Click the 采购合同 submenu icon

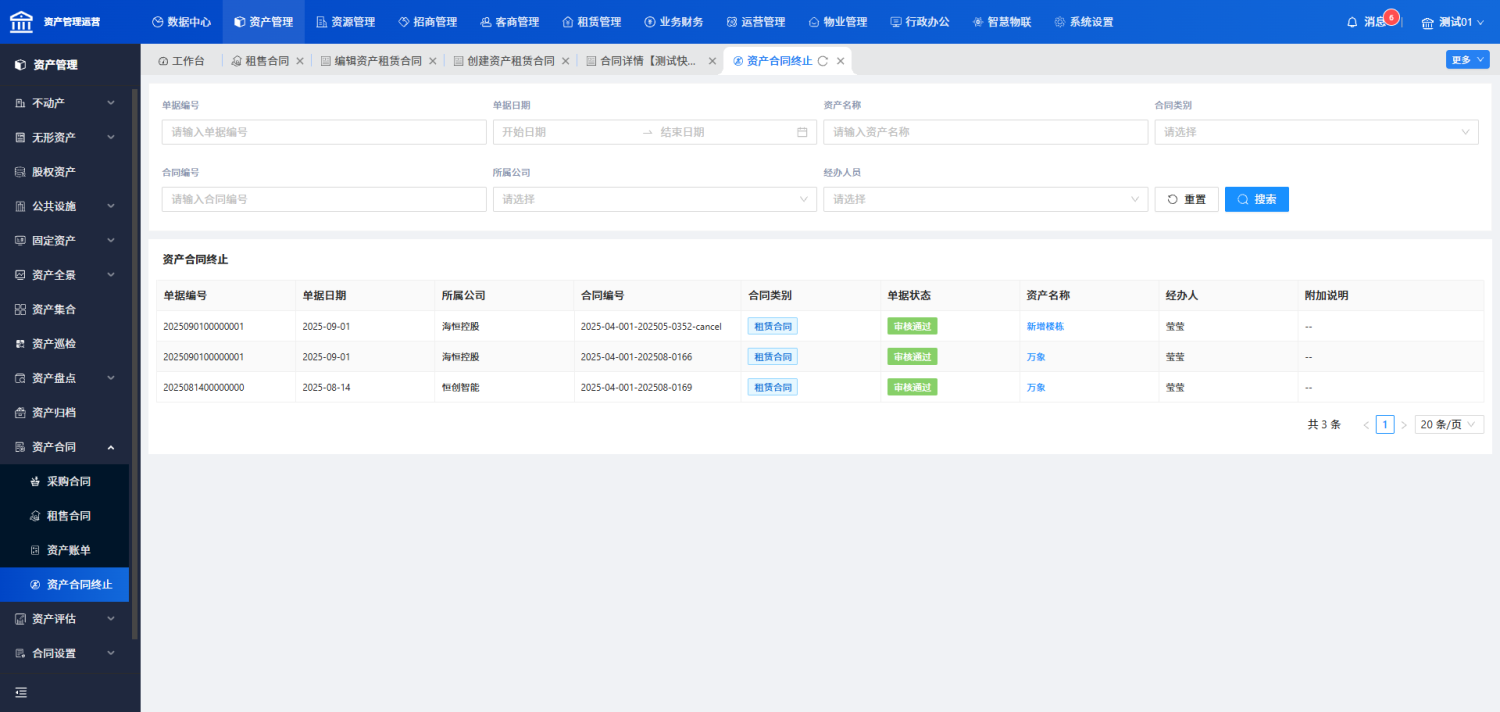point(36,481)
